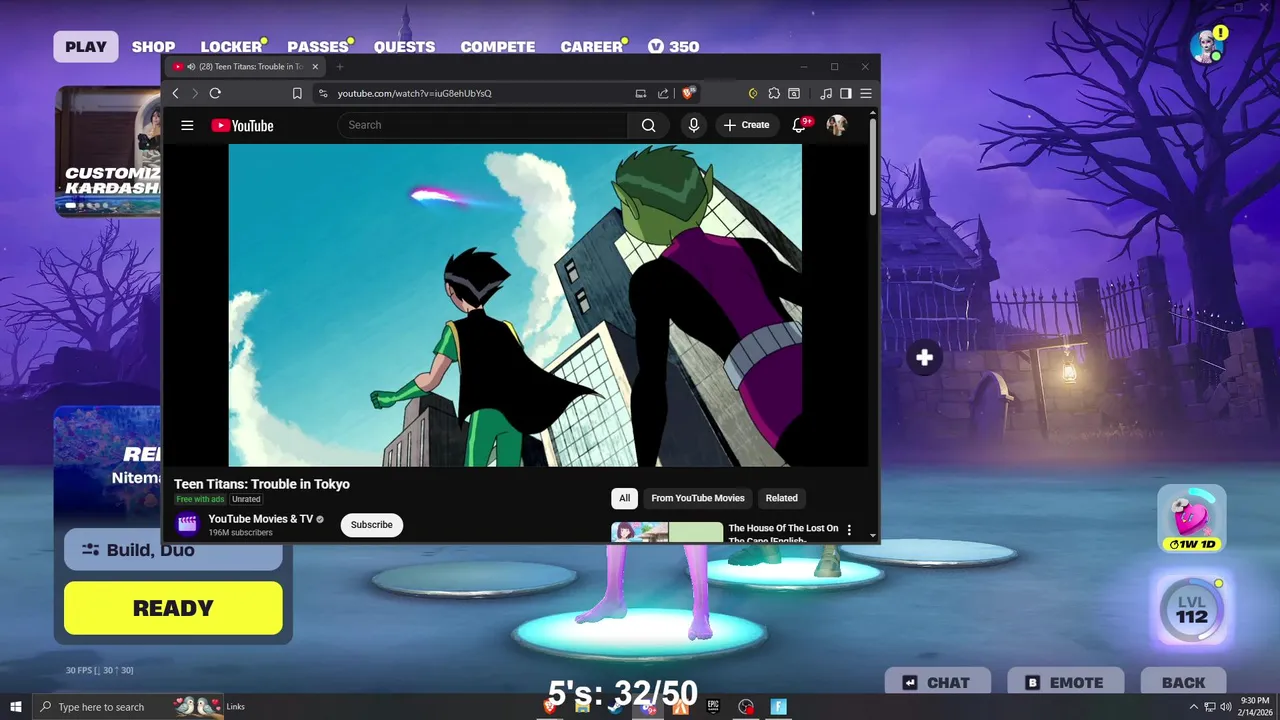Screen dimensions: 1280x720
Task: Open the LVL 112 level progress ring
Action: pyautogui.click(x=1191, y=609)
